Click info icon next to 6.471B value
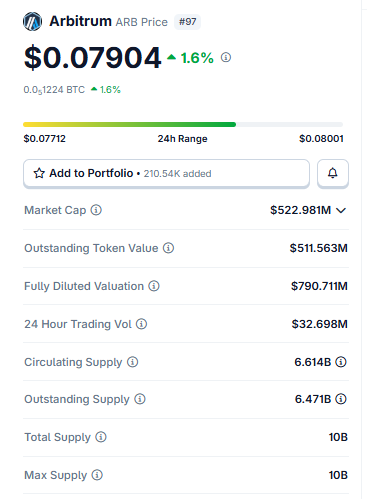Image resolution: width=367 pixels, height=499 pixels. (341, 399)
